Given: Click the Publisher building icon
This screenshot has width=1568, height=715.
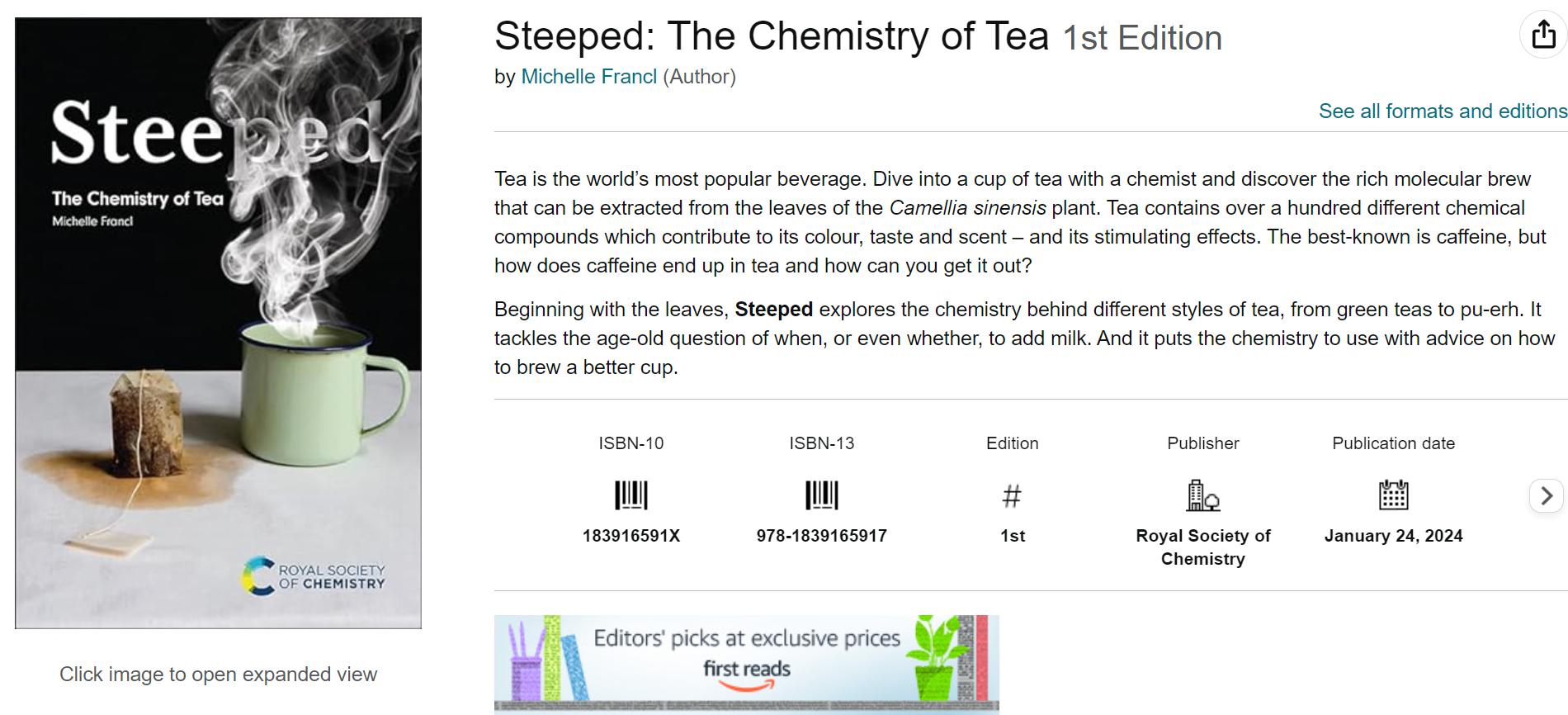Looking at the screenshot, I should point(1202,495).
